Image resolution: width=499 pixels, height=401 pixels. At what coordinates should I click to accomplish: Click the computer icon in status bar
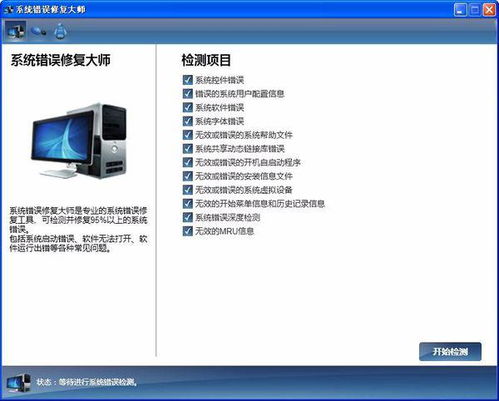click(x=19, y=382)
